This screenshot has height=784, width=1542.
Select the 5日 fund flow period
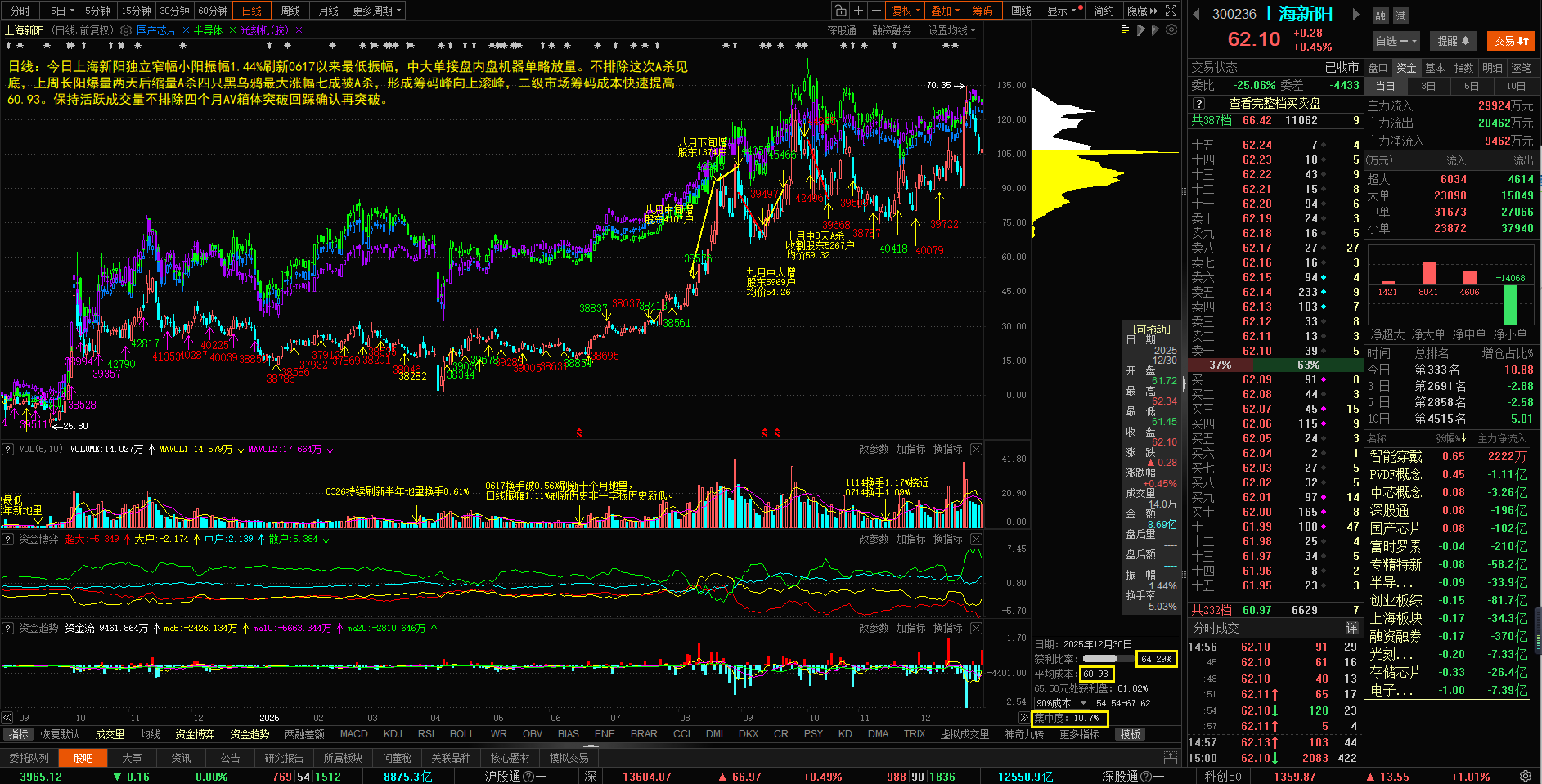1472,86
